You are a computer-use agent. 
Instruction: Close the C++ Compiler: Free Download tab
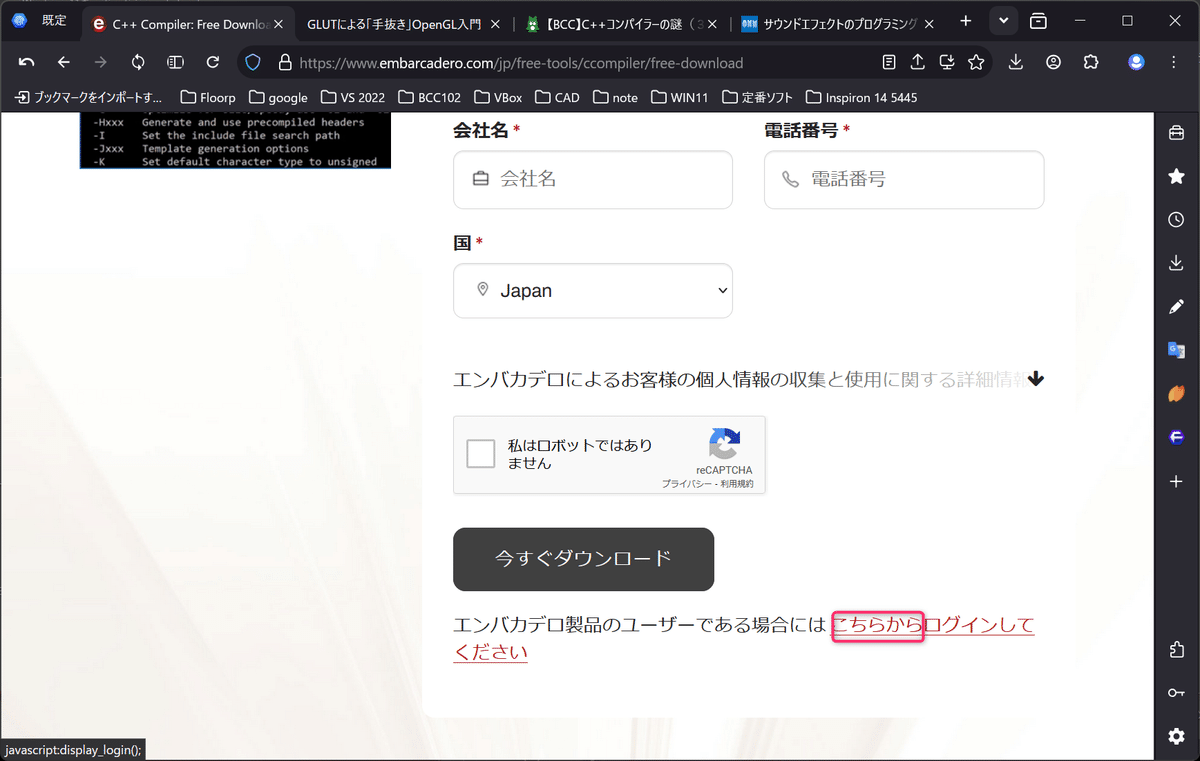[x=278, y=22]
